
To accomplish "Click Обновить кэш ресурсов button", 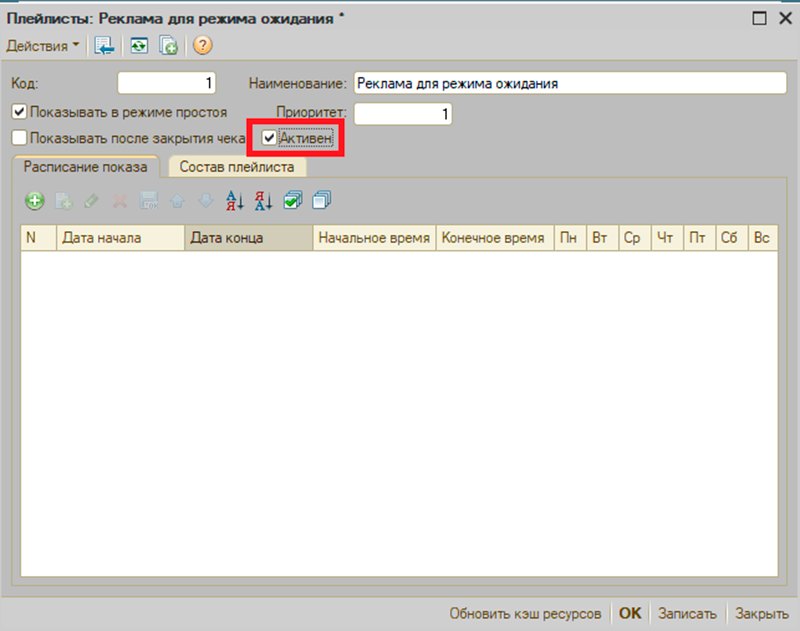I will pos(525,613).
